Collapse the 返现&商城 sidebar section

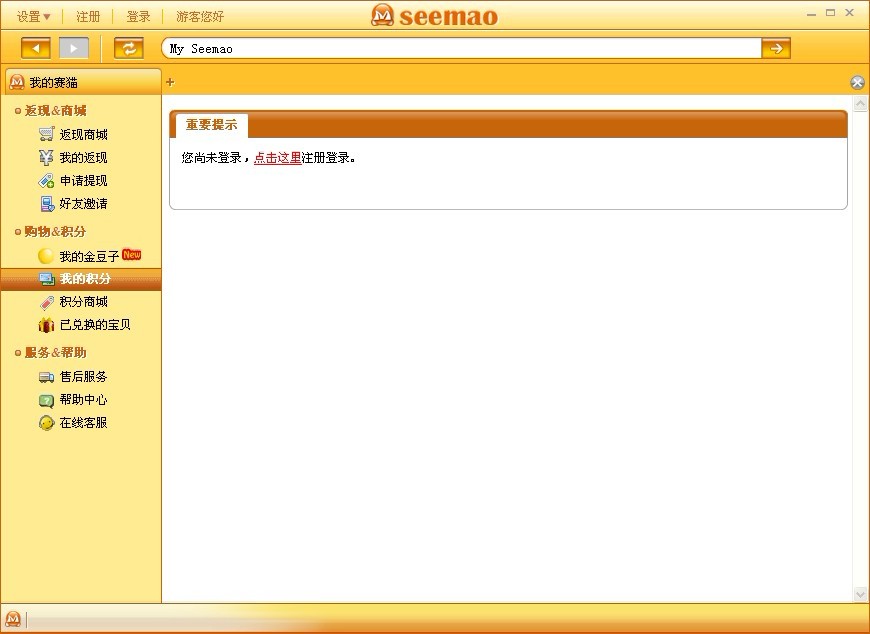50,110
